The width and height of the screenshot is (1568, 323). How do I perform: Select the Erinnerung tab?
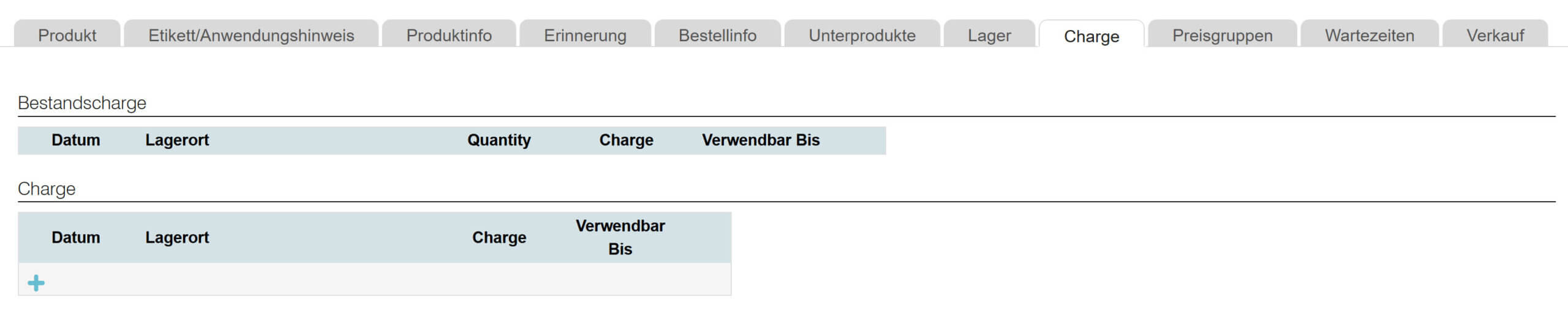585,36
